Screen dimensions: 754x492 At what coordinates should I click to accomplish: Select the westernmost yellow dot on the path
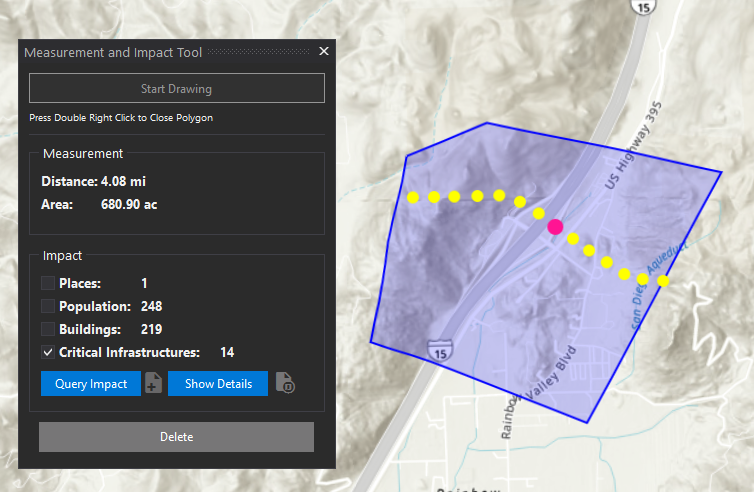[x=412, y=197]
